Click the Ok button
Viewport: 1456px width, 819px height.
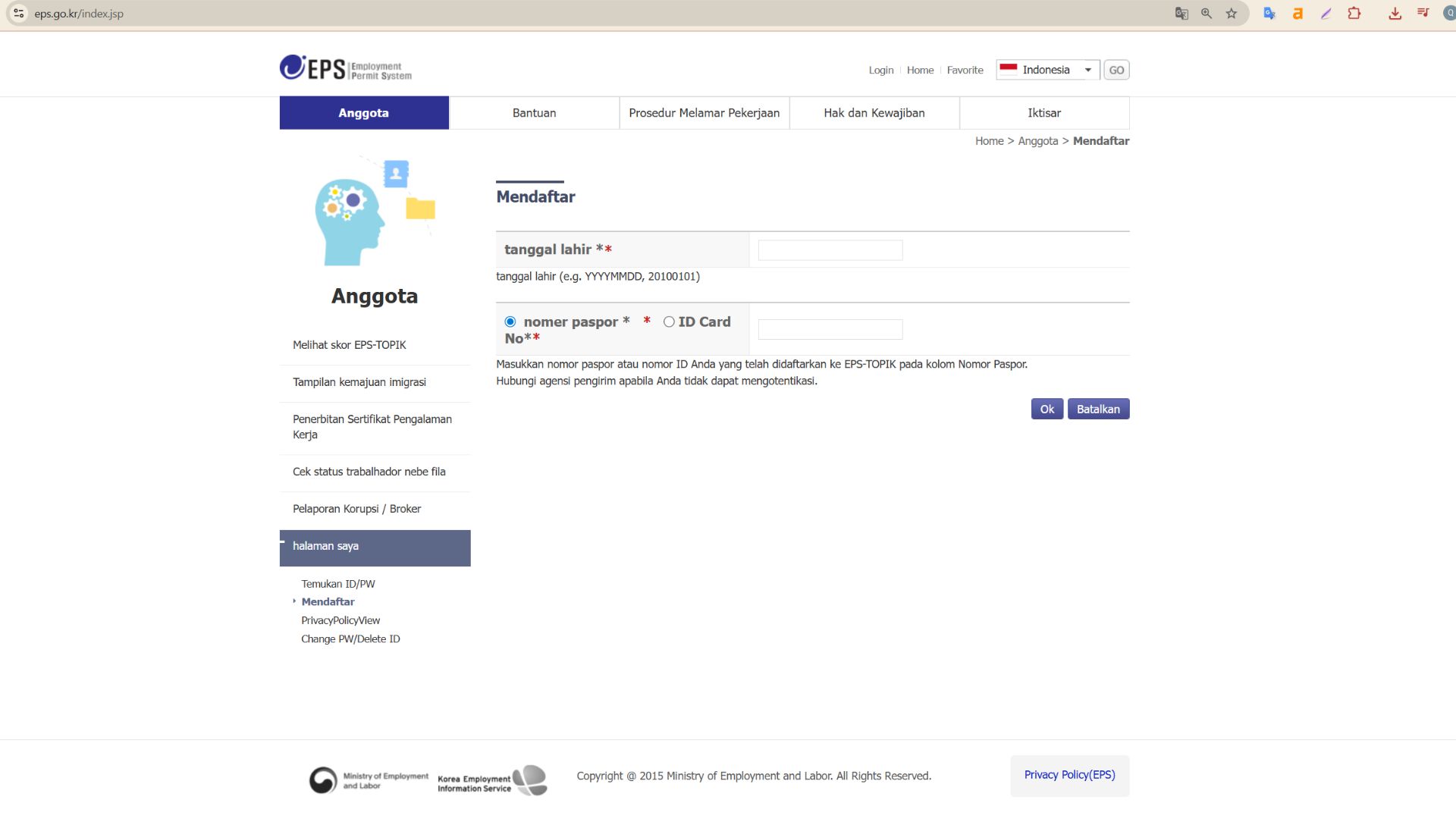(1046, 409)
